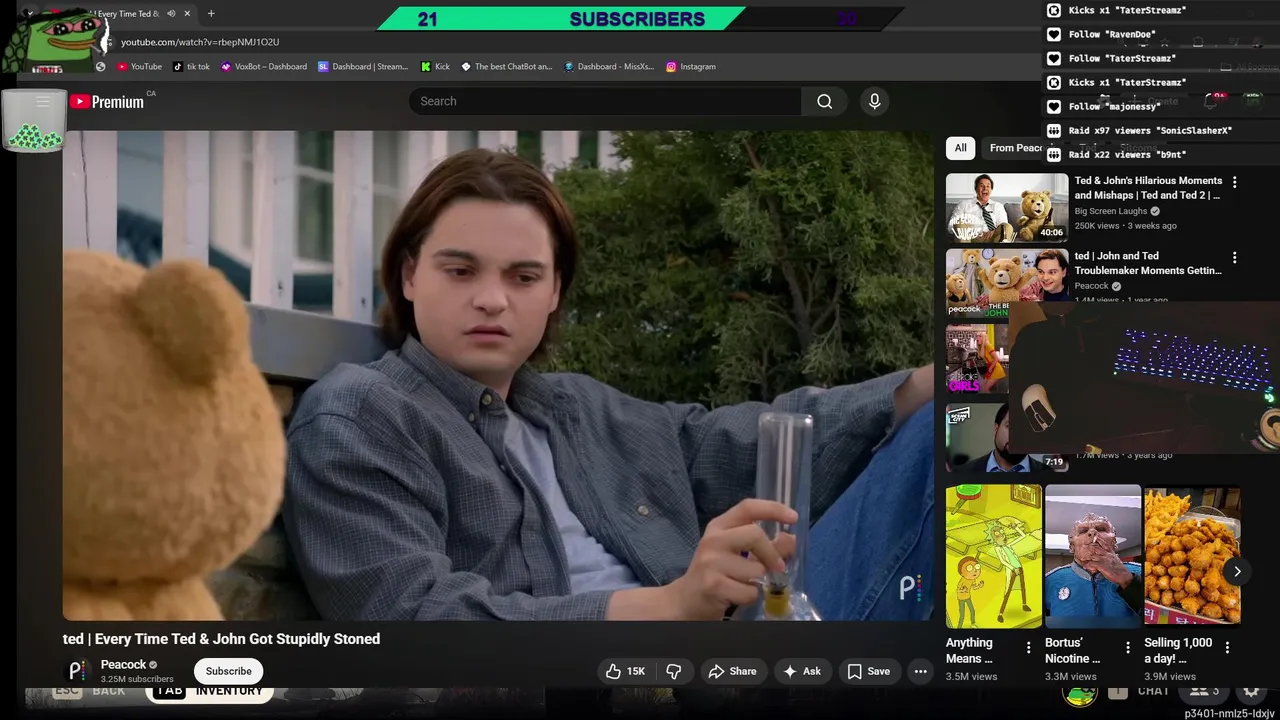Show next shorts with right arrow

1237,572
